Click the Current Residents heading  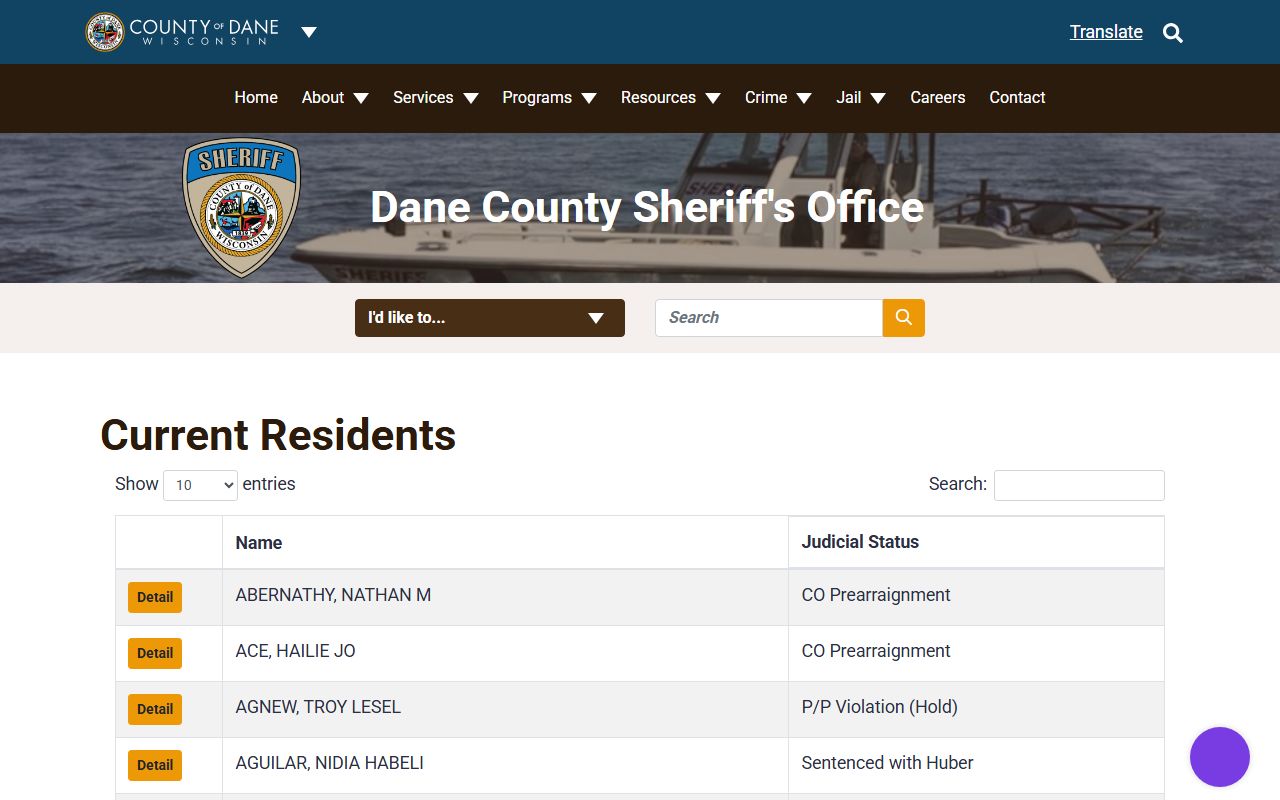[278, 435]
